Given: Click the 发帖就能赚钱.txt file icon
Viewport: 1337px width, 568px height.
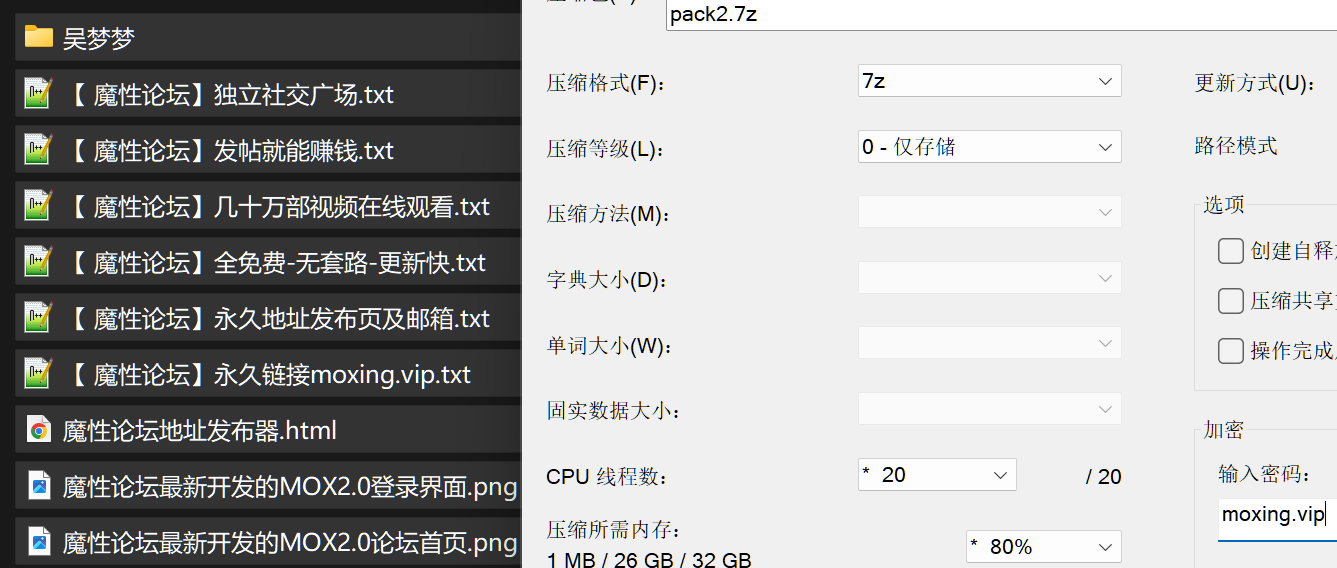Looking at the screenshot, I should pos(39,150).
